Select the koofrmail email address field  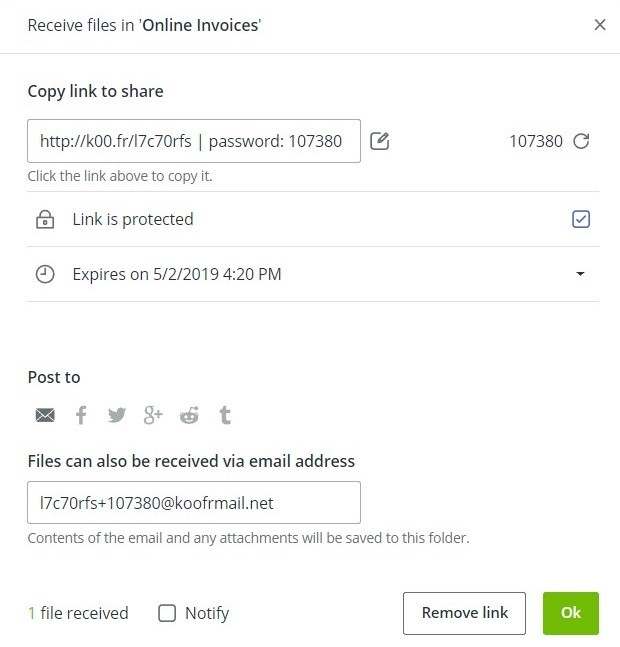pyautogui.click(x=193, y=503)
